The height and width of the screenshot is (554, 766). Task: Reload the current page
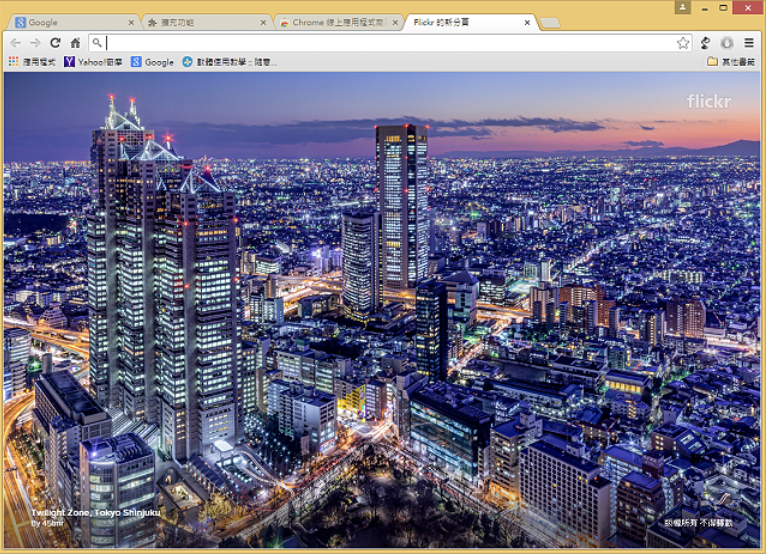[55, 43]
